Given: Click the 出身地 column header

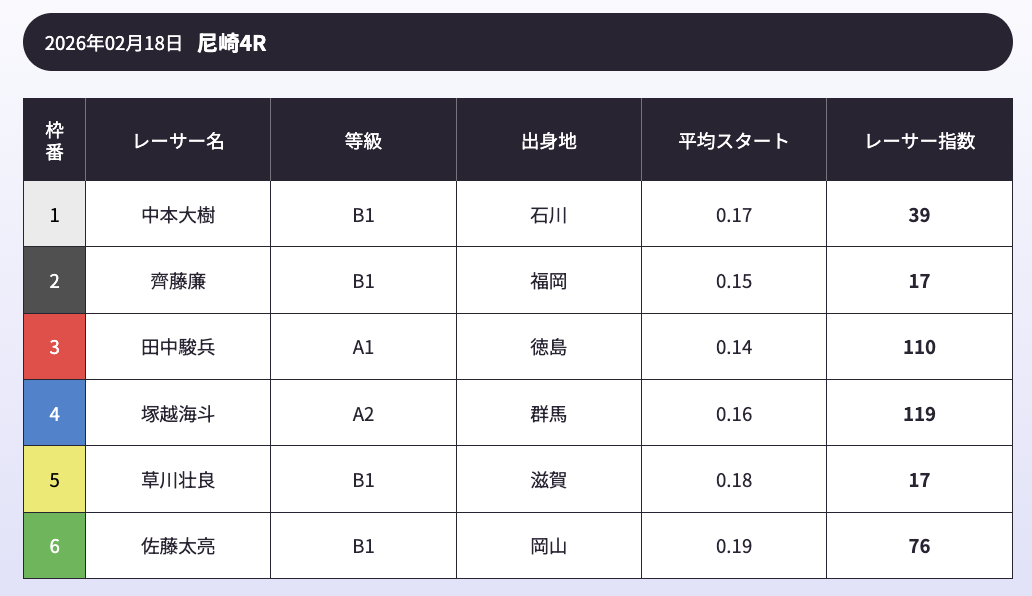Looking at the screenshot, I should point(549,141).
